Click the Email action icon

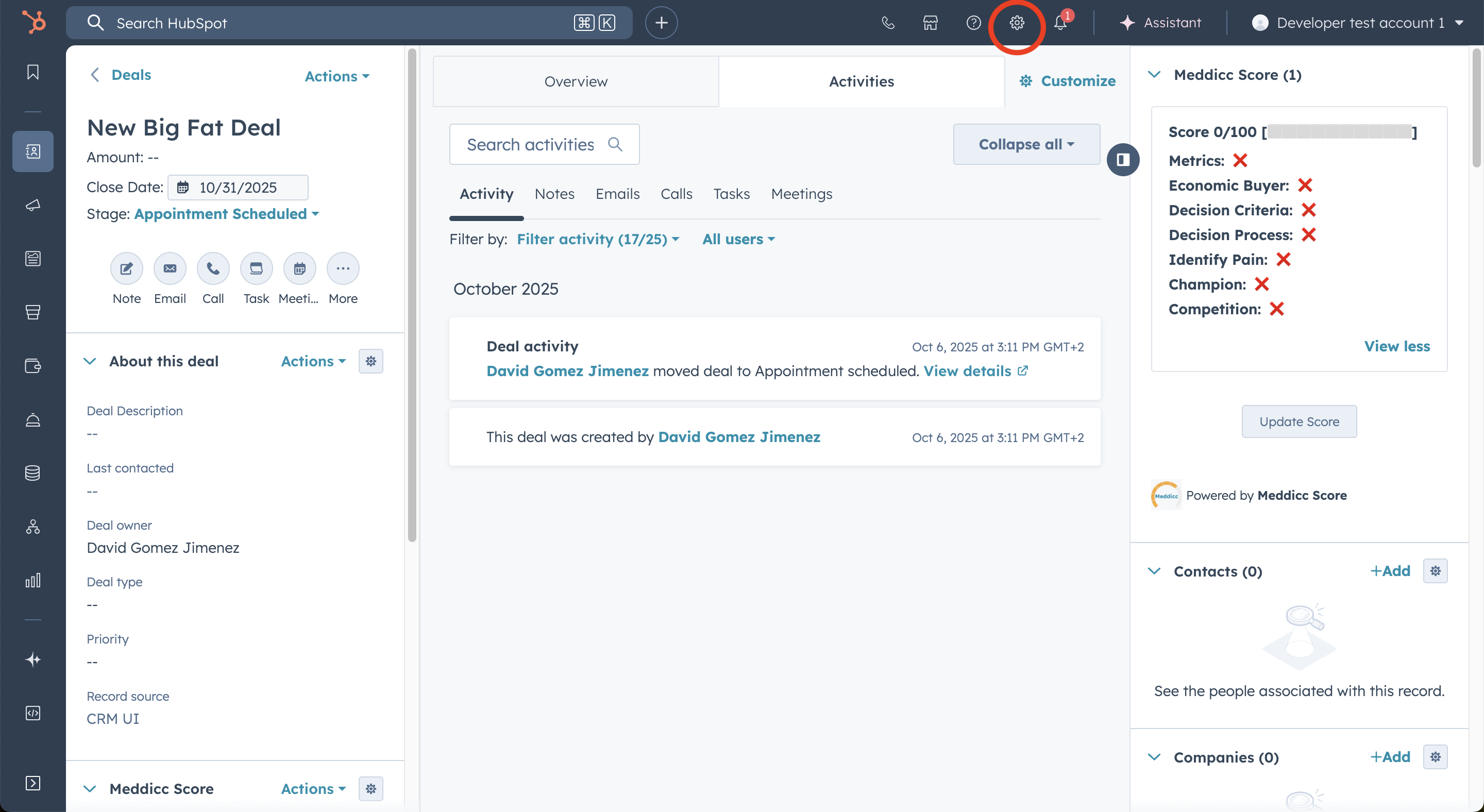170,268
